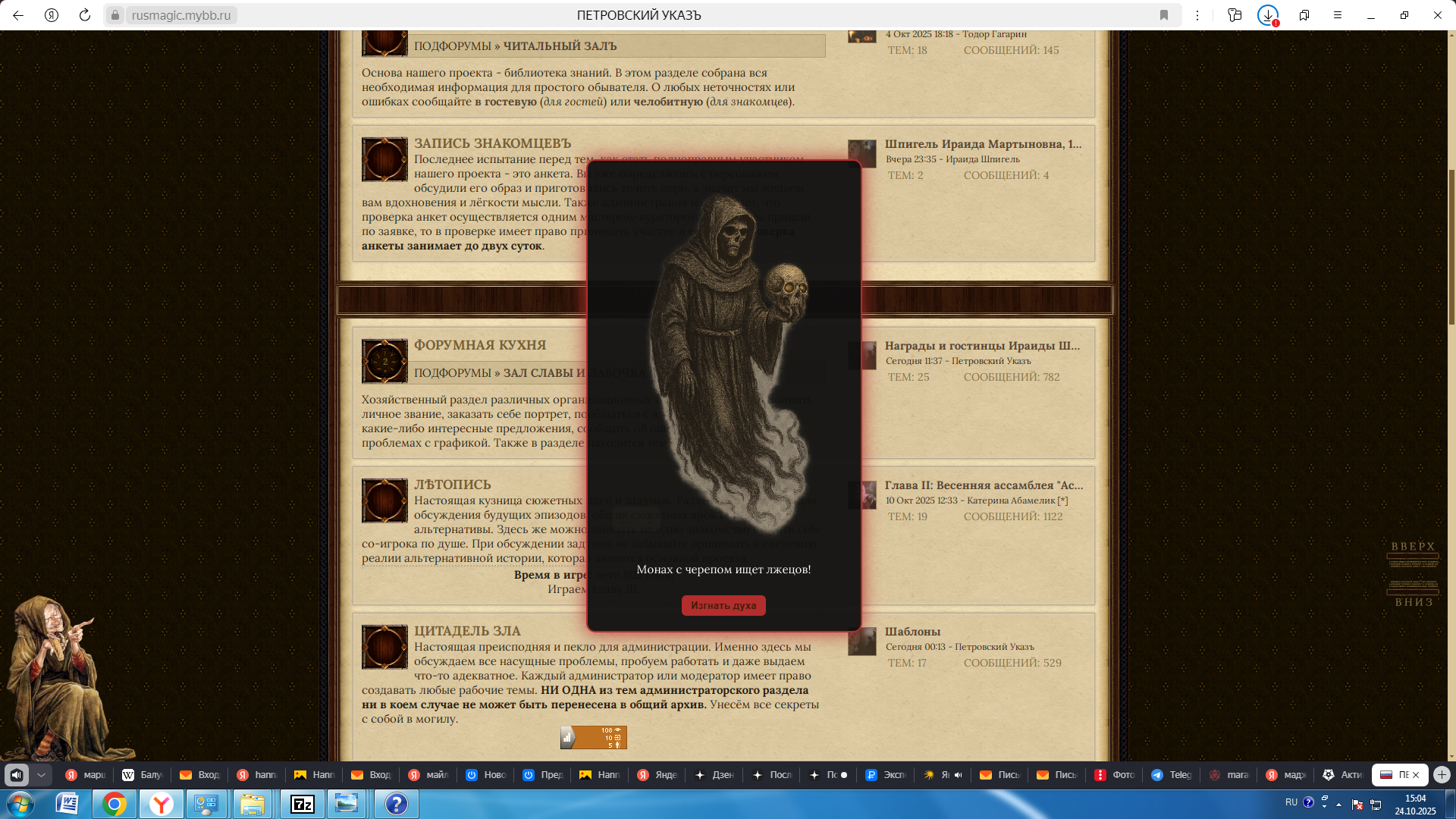Expand the tab groups chevron dropdown

coord(42,775)
